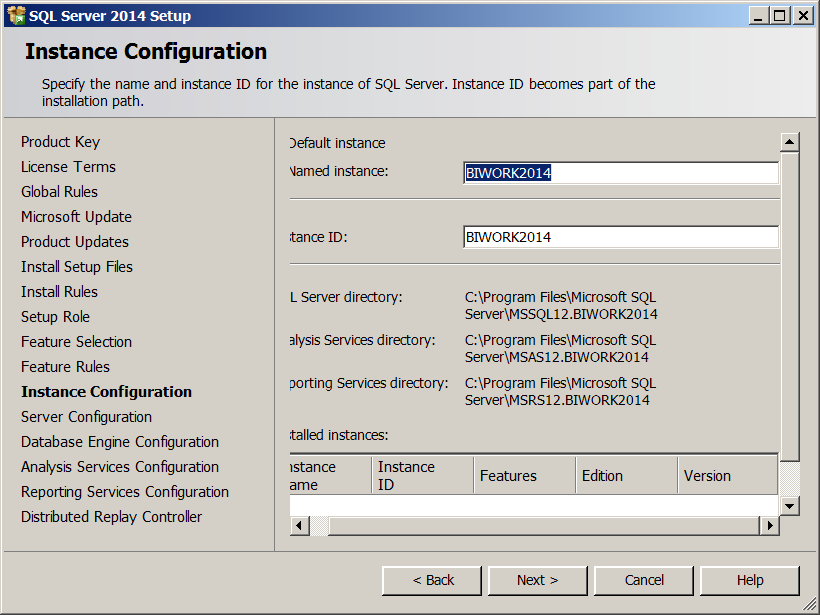Select the Default instance option
This screenshot has width=820, height=615.
337,143
